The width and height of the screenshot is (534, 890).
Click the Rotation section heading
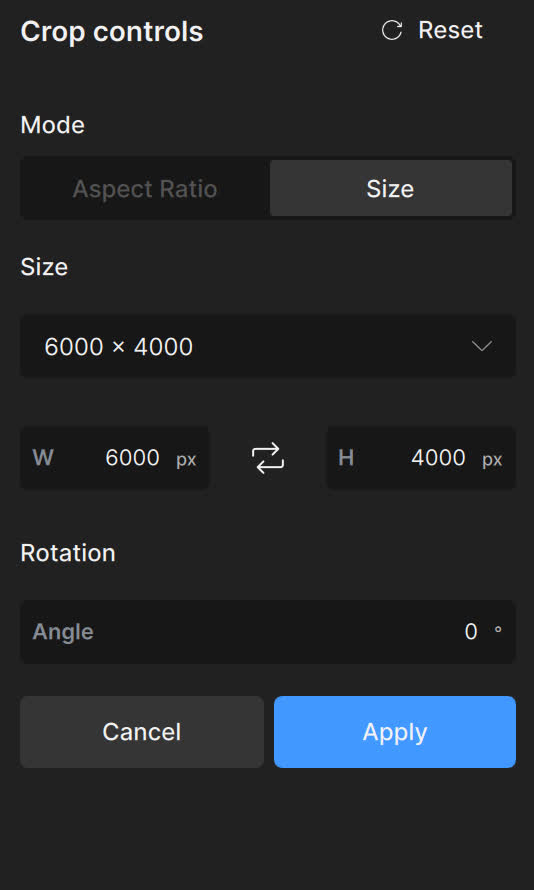[68, 553]
